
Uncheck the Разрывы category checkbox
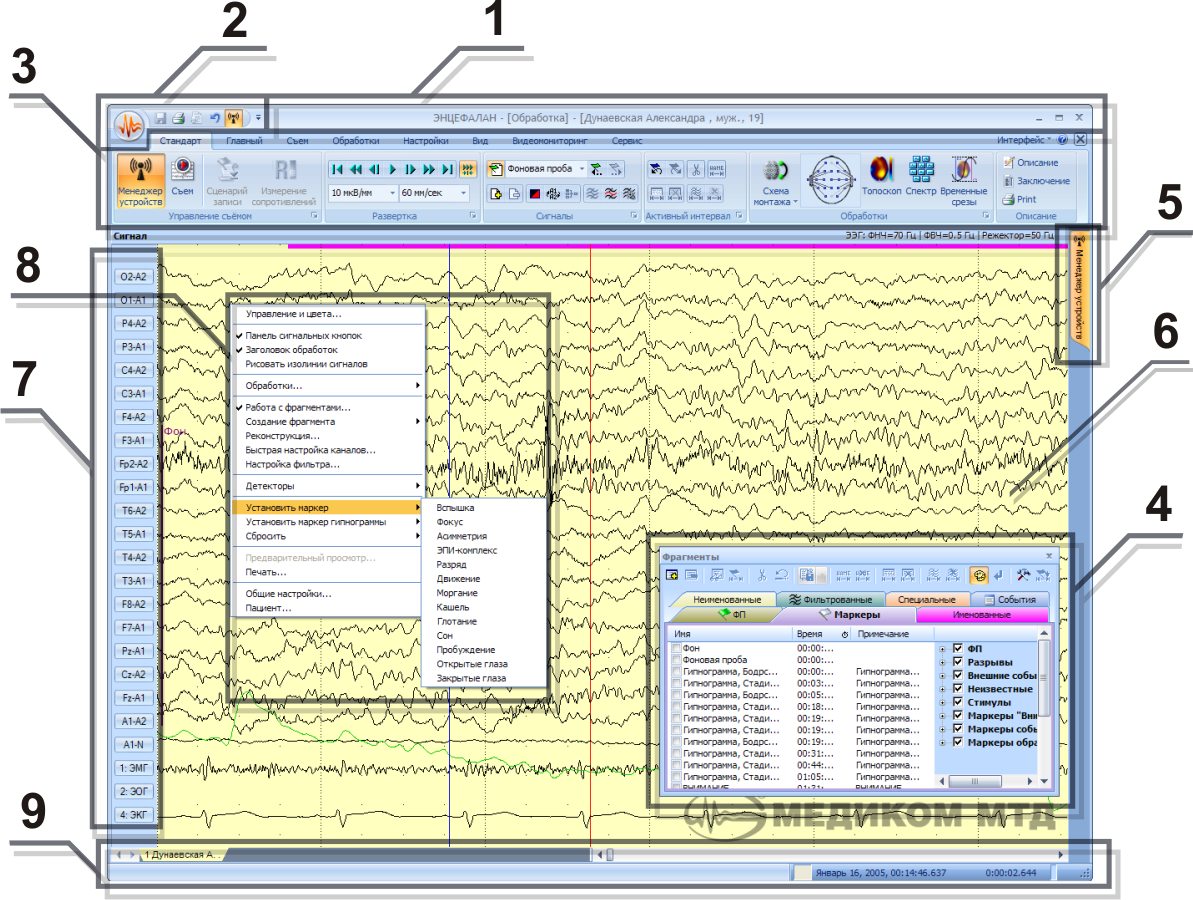click(x=958, y=662)
